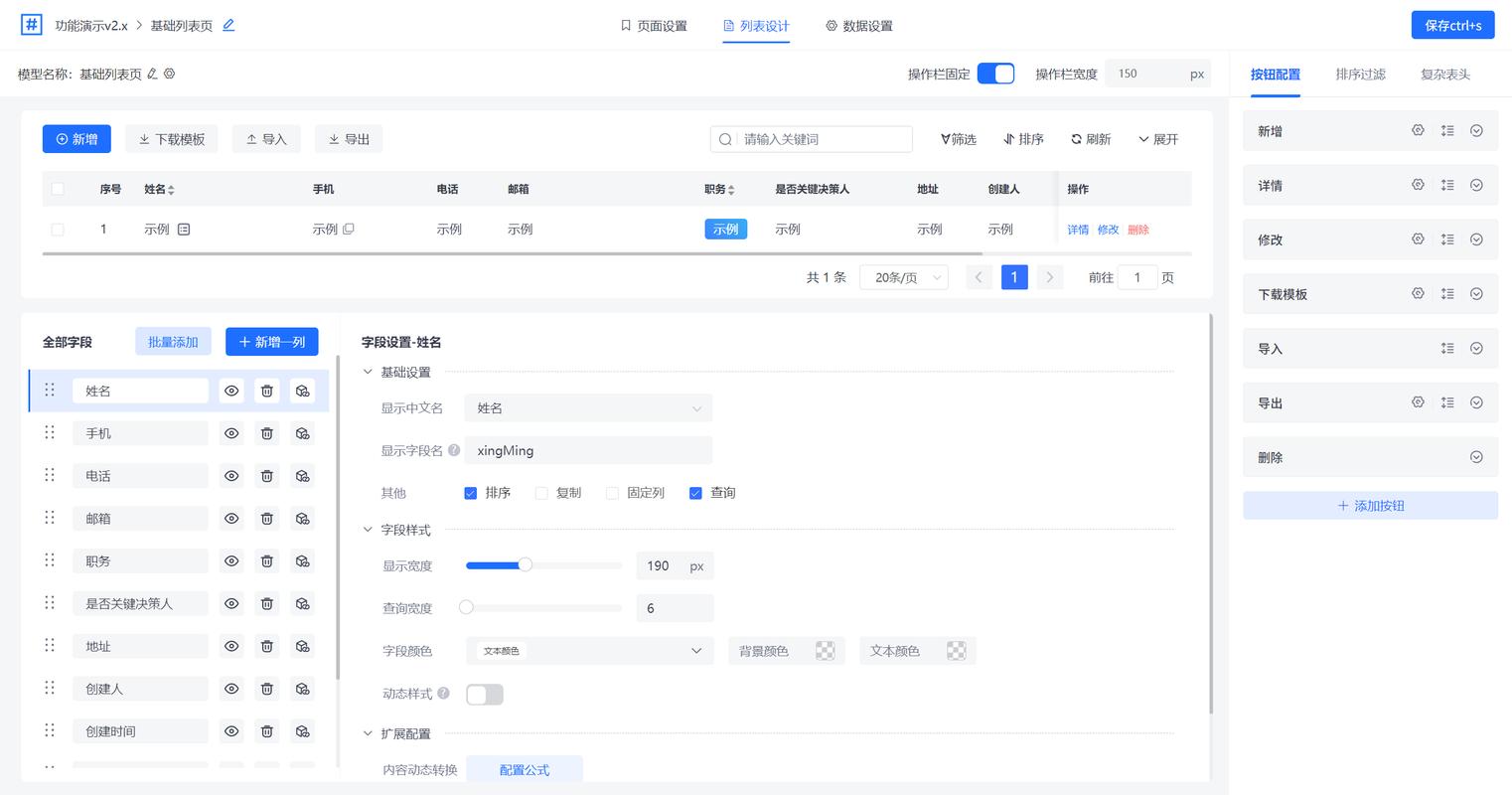
Task: Click the copy icon beside 手机 sample cell
Action: pyautogui.click(x=349, y=229)
